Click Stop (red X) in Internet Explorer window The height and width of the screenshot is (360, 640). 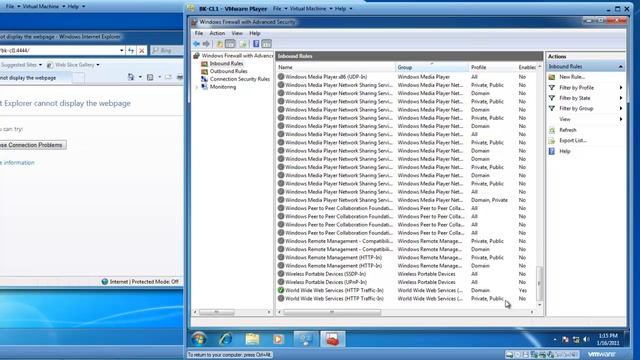(142, 50)
